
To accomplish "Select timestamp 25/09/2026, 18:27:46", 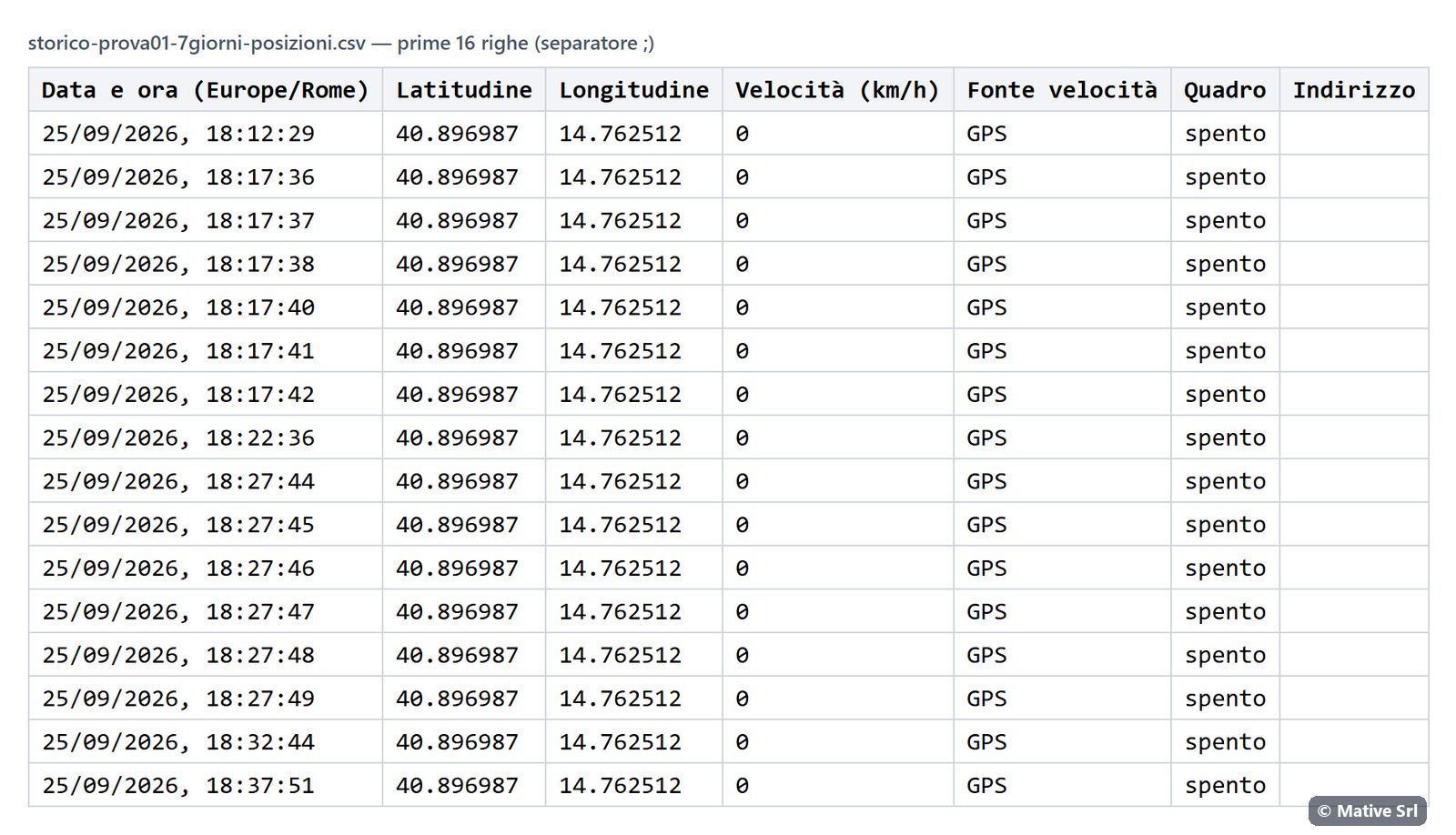I will (178, 568).
